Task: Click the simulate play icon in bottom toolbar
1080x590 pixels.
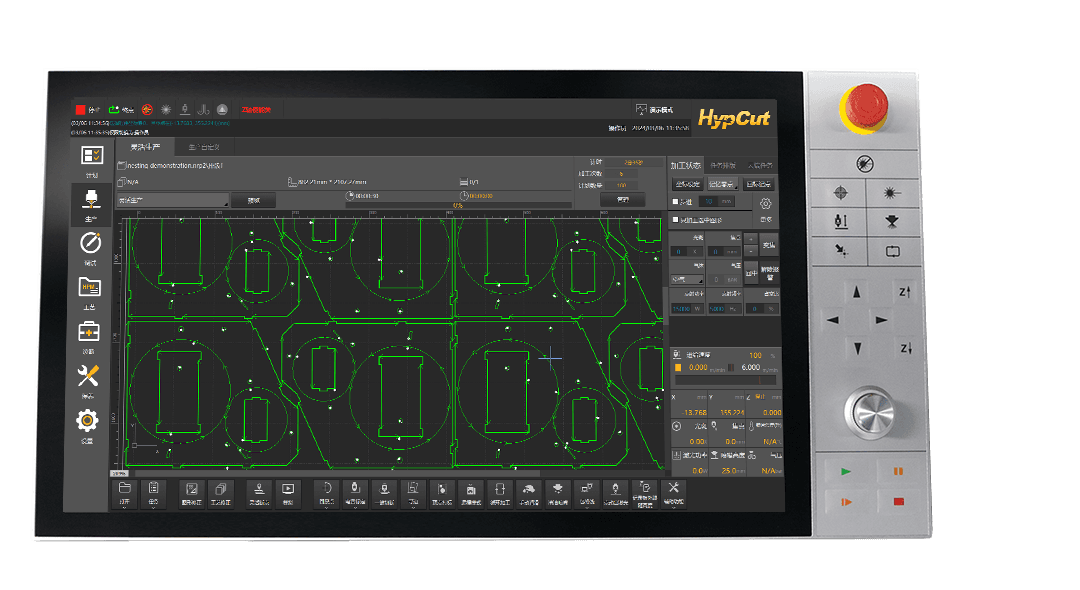Action: 288,488
